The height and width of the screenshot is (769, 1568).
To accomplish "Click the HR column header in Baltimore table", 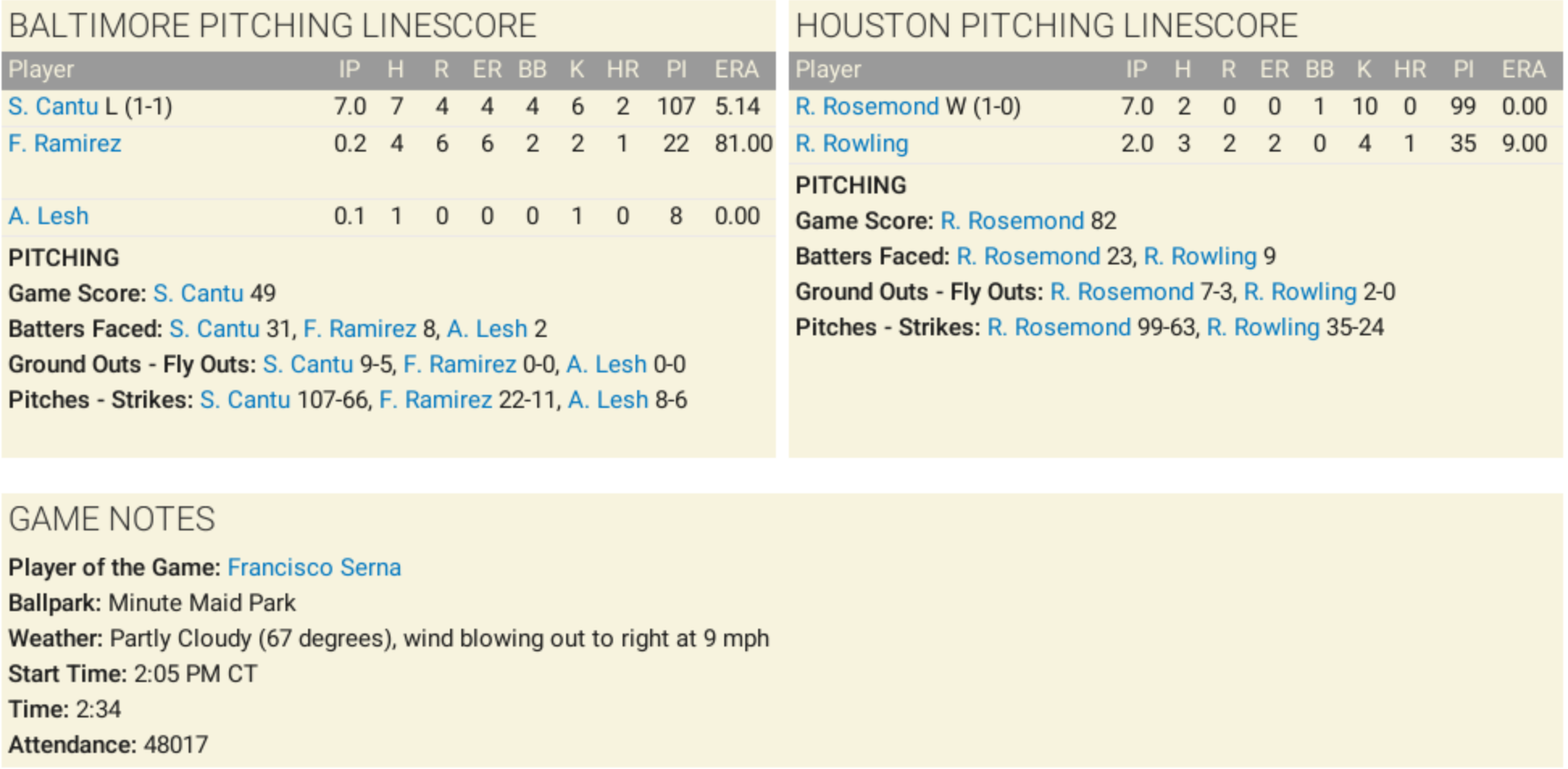I will click(x=623, y=70).
